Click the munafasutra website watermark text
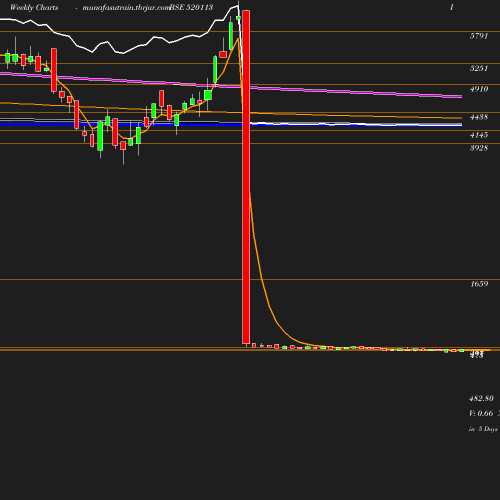The width and height of the screenshot is (500, 500). coord(126,8)
